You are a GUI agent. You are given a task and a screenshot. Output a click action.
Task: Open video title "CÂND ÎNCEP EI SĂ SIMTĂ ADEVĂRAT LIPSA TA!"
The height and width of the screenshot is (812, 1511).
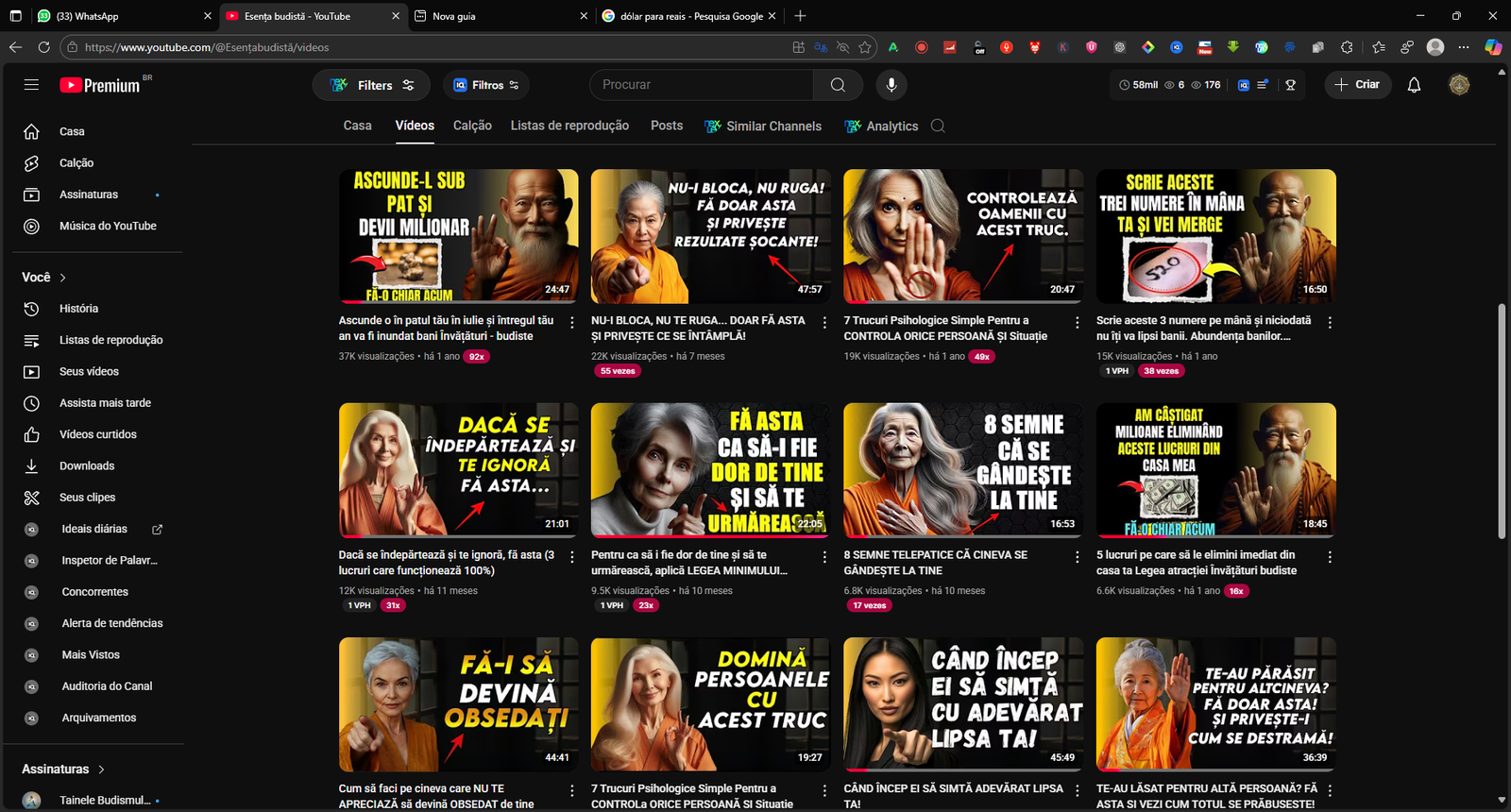point(954,796)
